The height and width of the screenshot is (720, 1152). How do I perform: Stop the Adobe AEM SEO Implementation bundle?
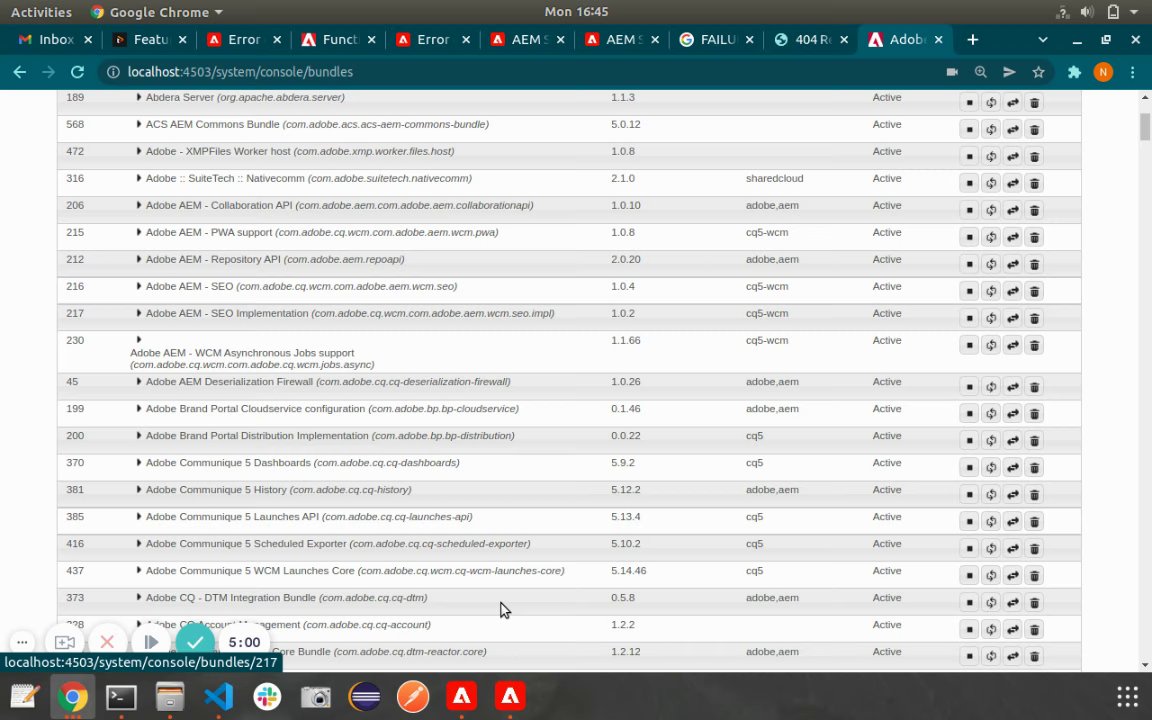click(x=969, y=318)
